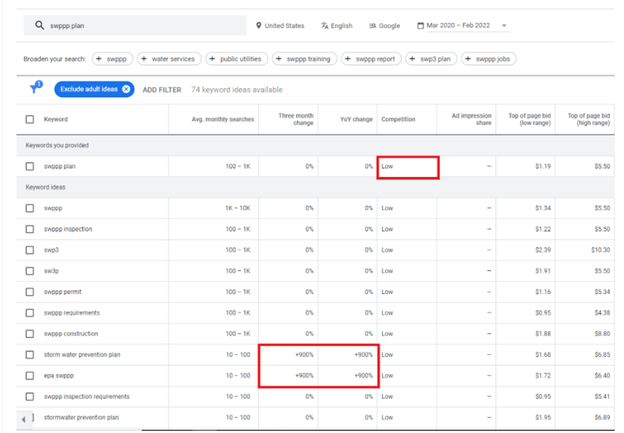Check the 'swppp permit' row checkbox
The width and height of the screenshot is (624, 433).
point(30,292)
